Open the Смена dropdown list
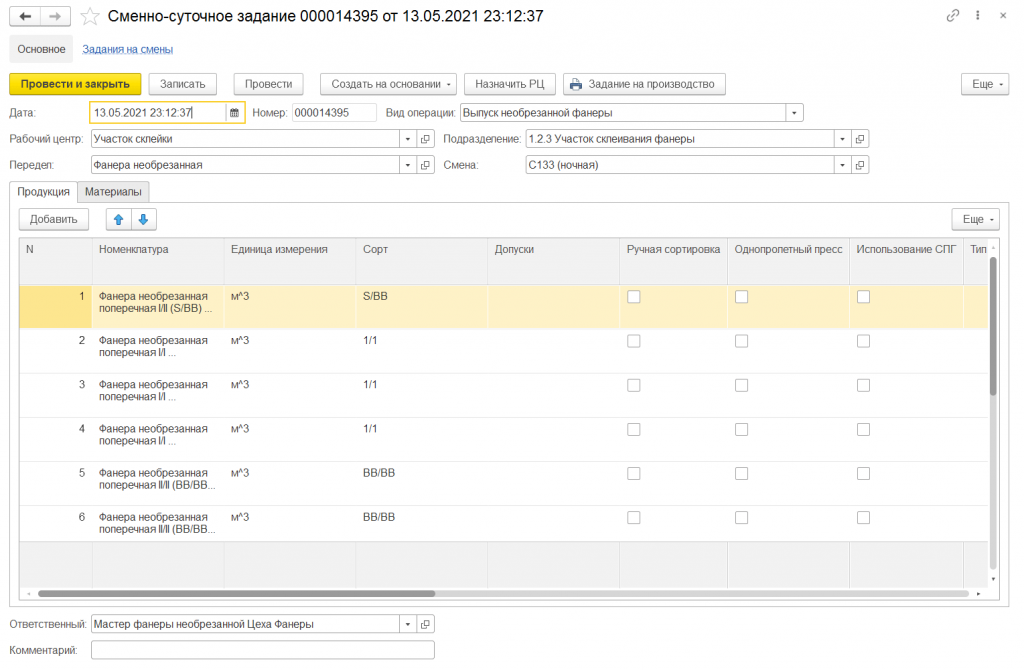This screenshot has height=670, width=1024. (x=843, y=165)
